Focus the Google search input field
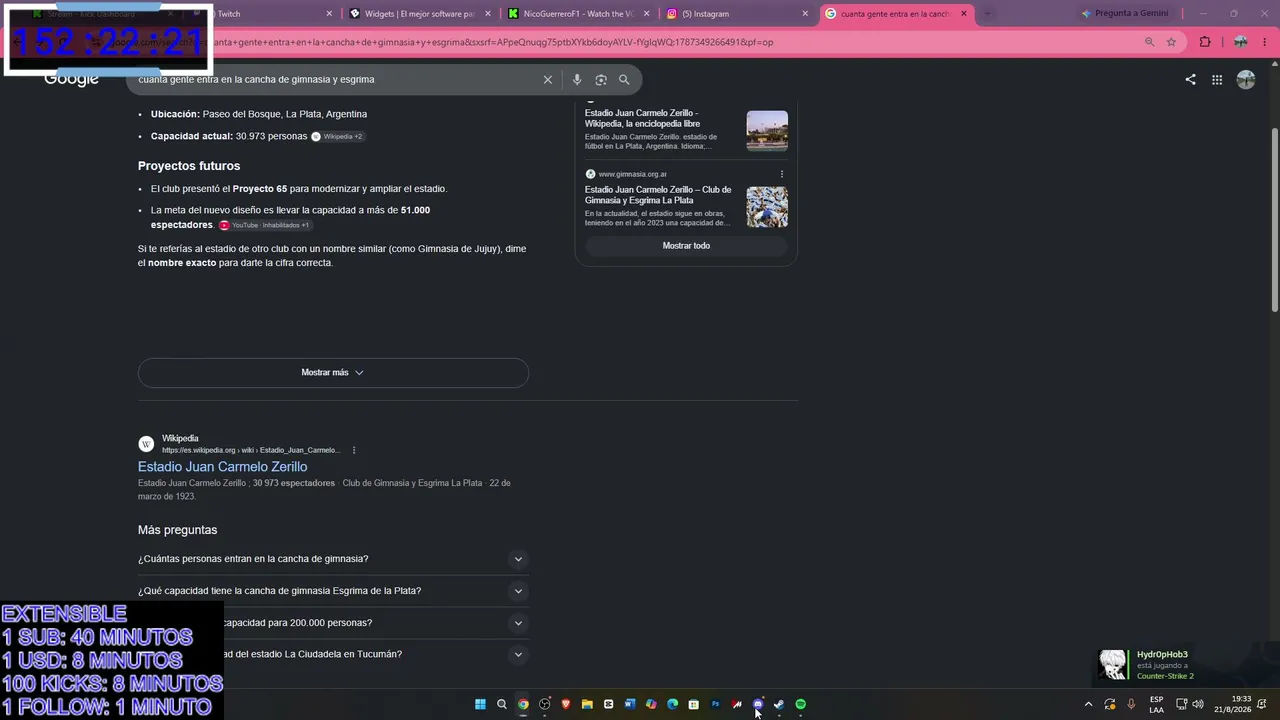This screenshot has width=1280, height=720. click(x=335, y=80)
